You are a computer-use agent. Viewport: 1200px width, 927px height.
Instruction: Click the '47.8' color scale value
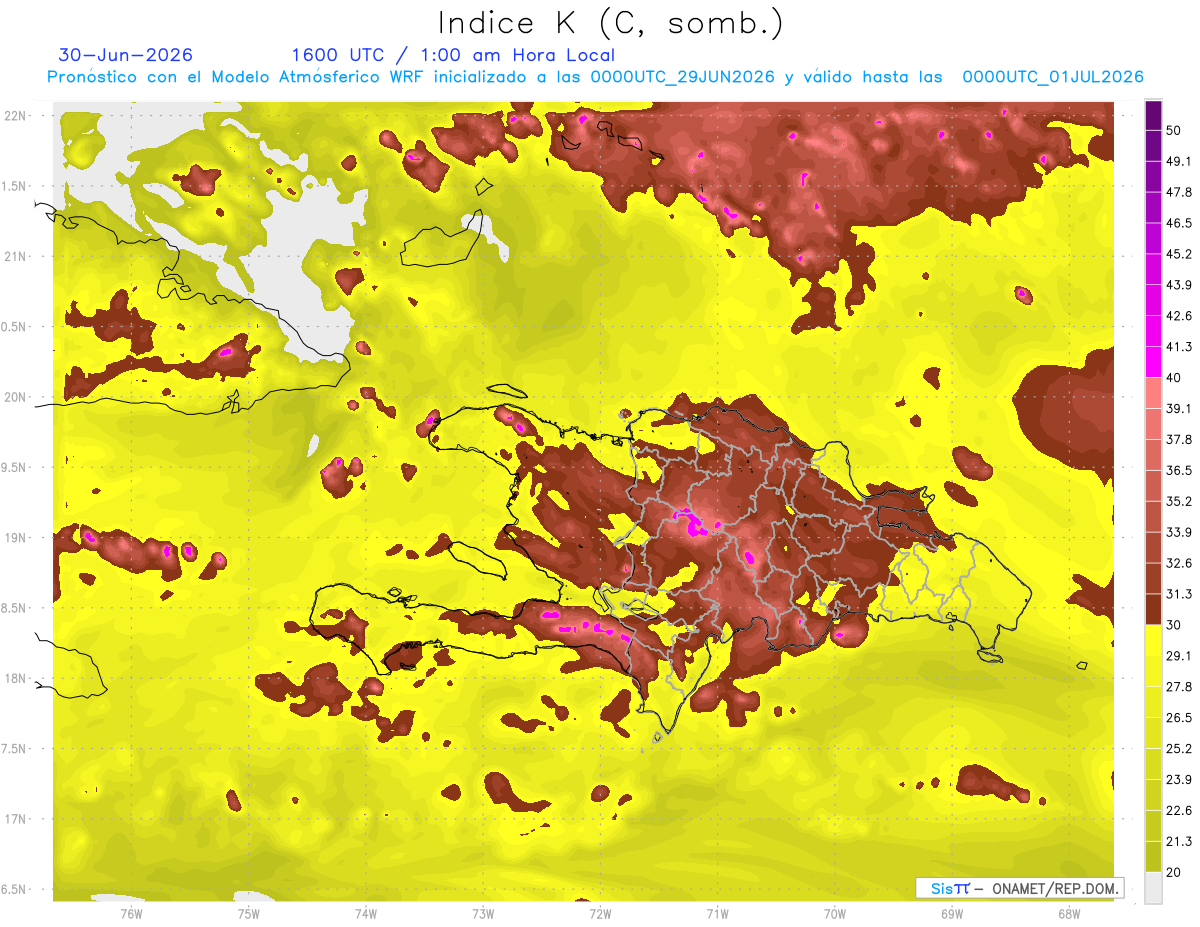click(x=1179, y=192)
